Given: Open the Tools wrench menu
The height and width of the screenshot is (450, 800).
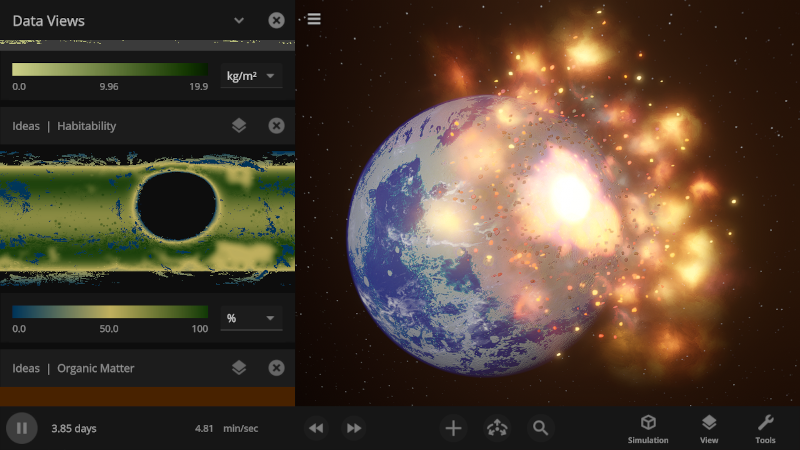Looking at the screenshot, I should [765, 428].
